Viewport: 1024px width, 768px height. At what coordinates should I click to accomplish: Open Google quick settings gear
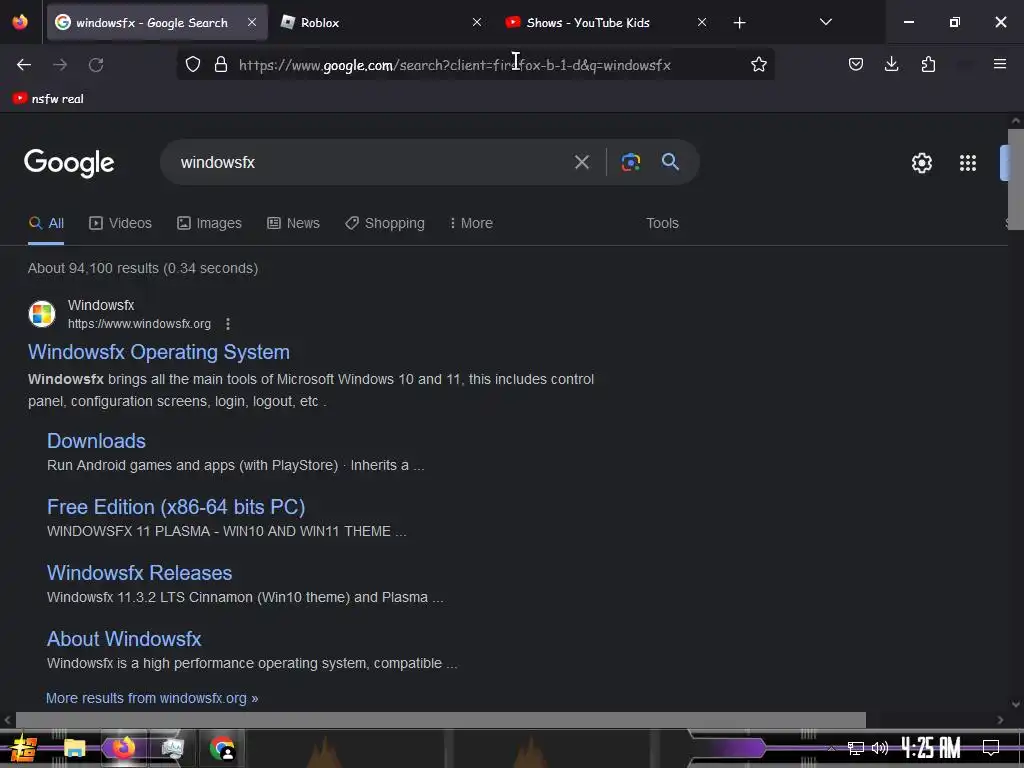pyautogui.click(x=921, y=163)
